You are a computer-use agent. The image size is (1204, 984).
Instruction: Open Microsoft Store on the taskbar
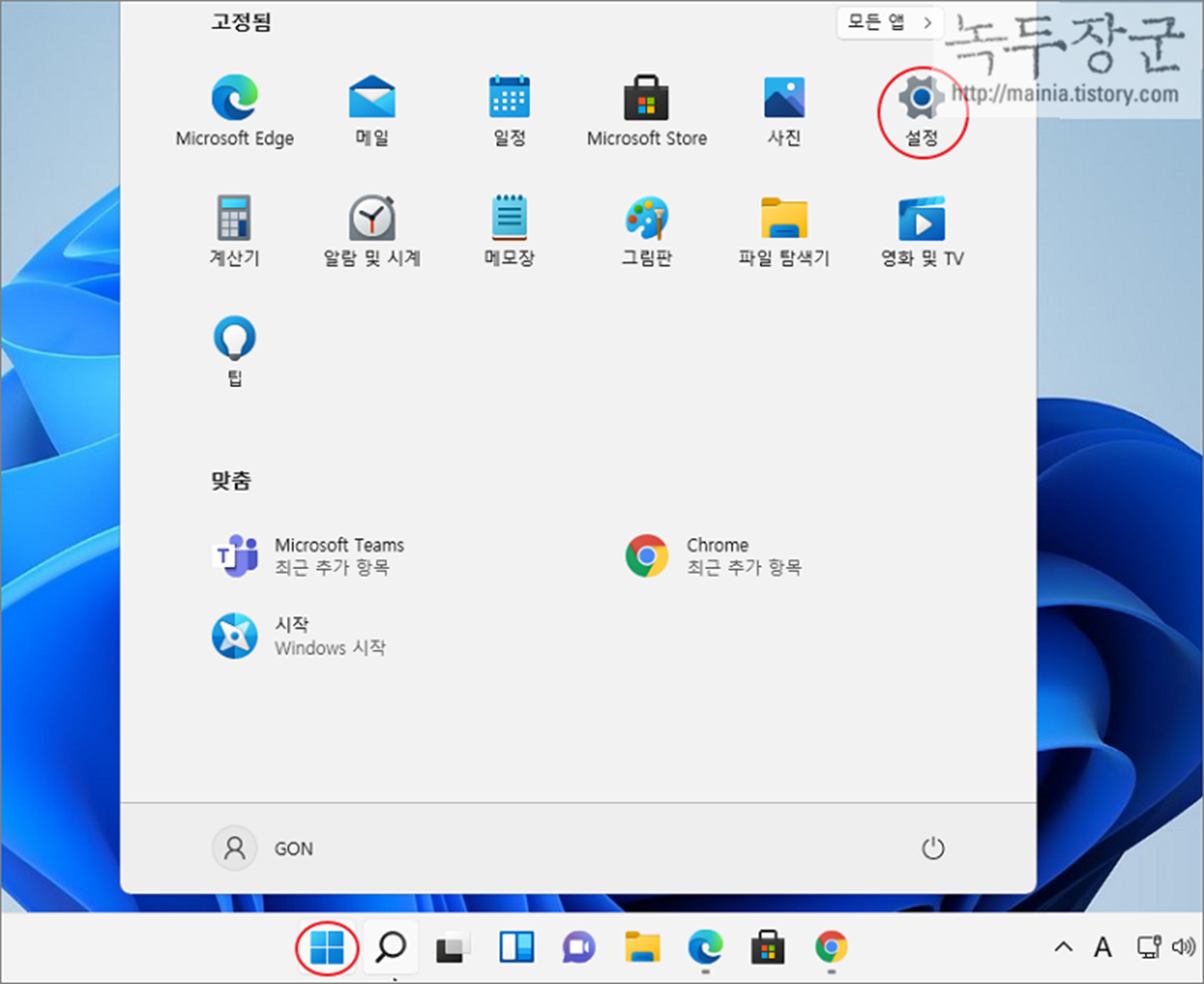(768, 947)
